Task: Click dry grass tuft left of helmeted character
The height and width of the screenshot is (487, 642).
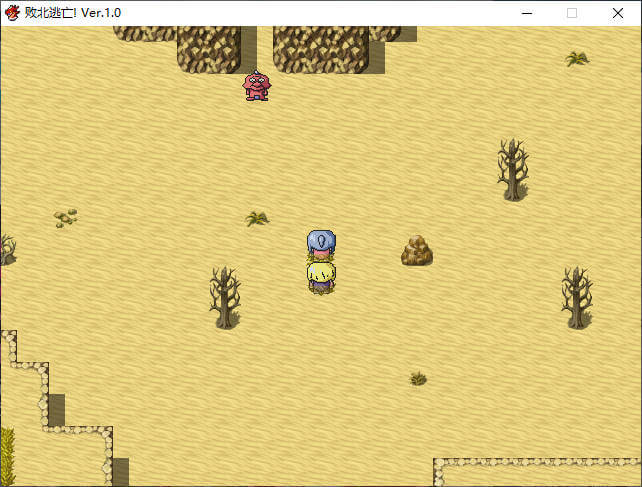Action: tap(258, 218)
